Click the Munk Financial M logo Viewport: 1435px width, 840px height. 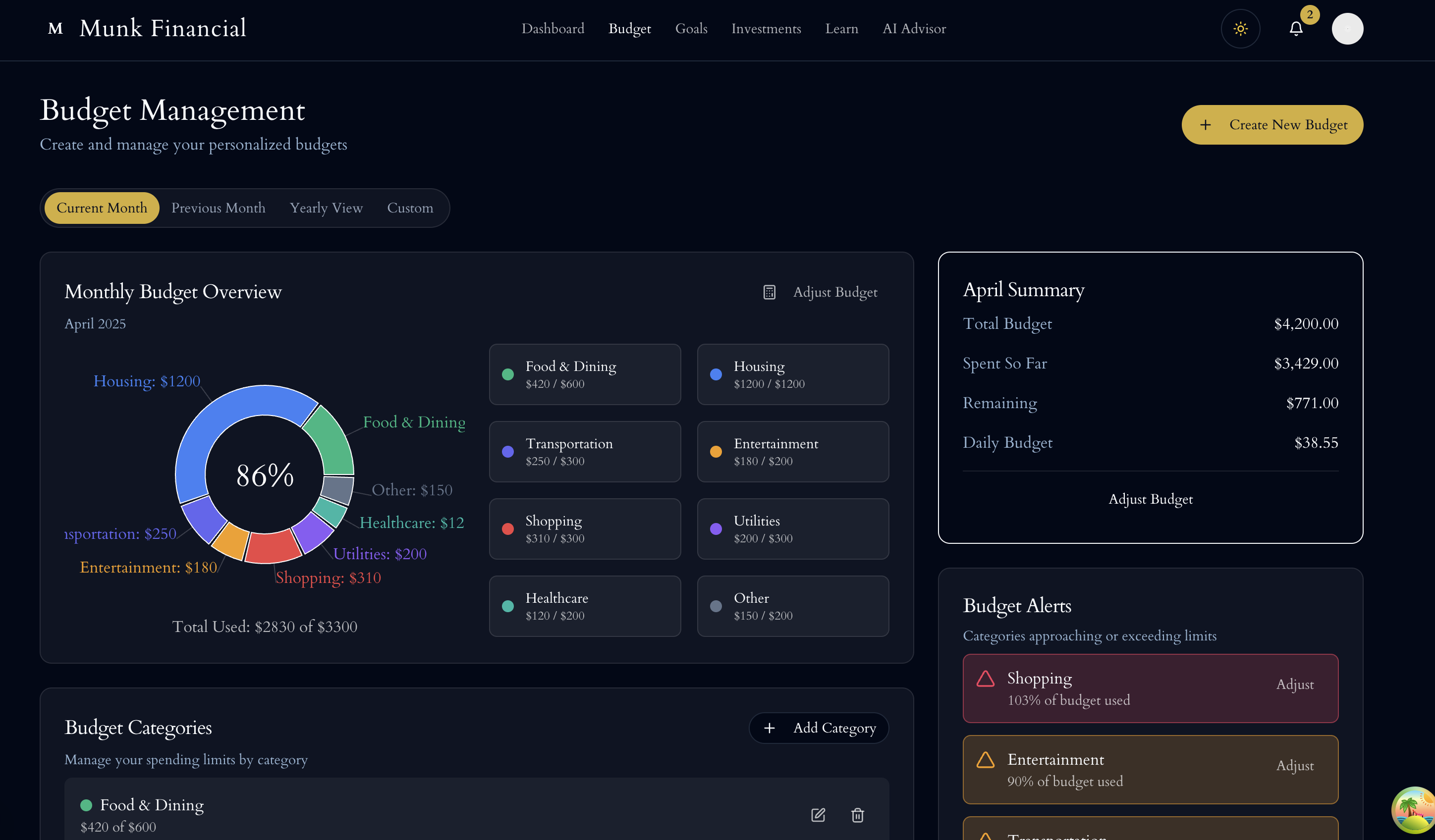(x=55, y=28)
